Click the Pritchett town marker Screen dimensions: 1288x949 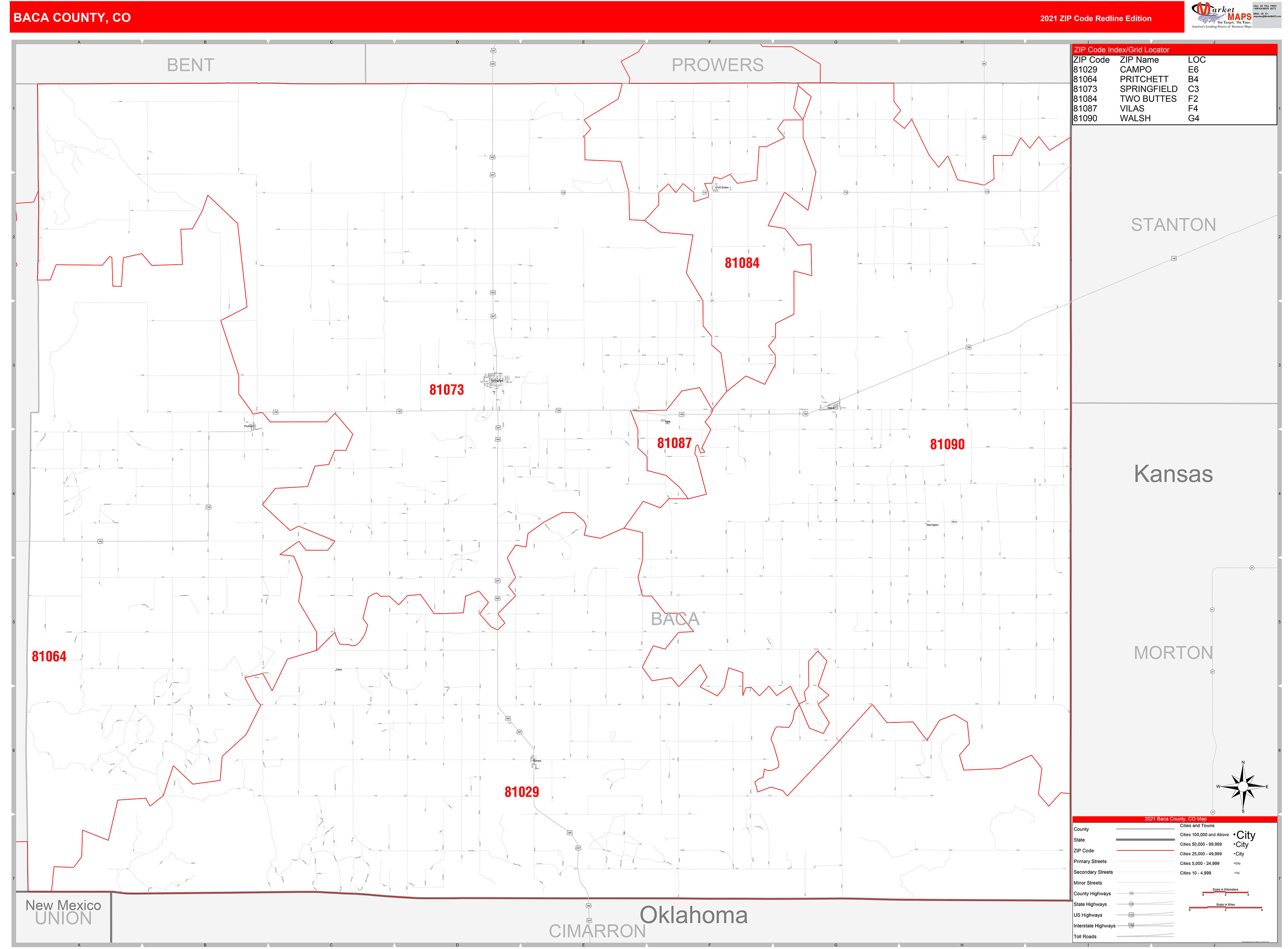250,426
